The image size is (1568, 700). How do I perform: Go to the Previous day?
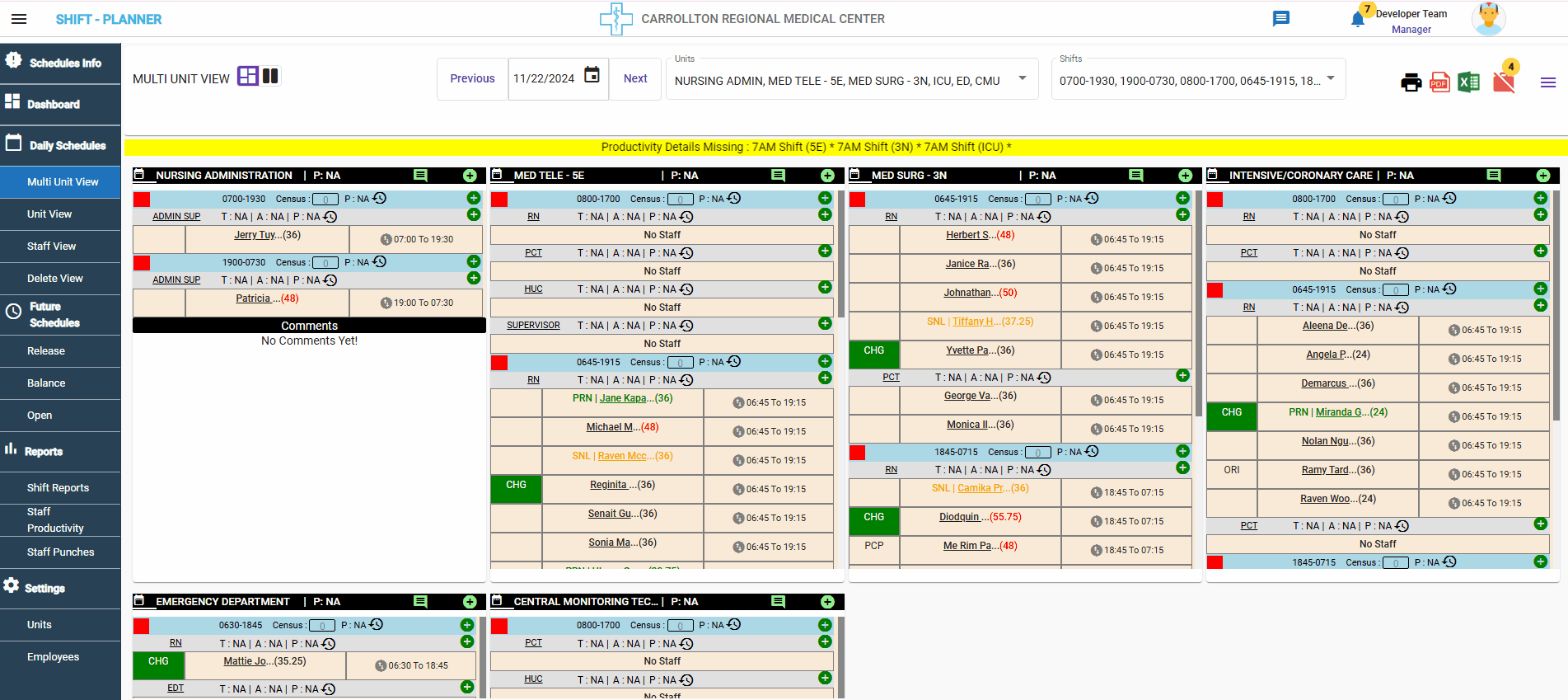pyautogui.click(x=472, y=78)
